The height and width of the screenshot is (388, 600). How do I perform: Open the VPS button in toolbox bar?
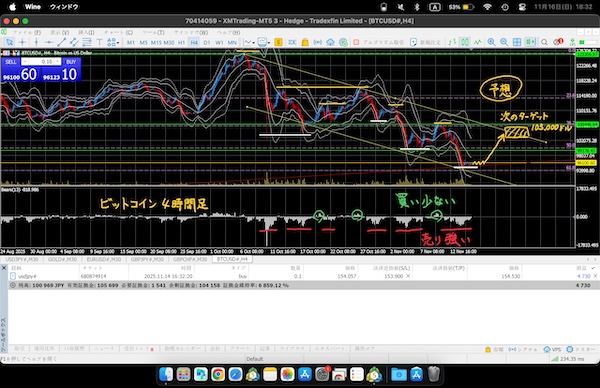point(552,349)
